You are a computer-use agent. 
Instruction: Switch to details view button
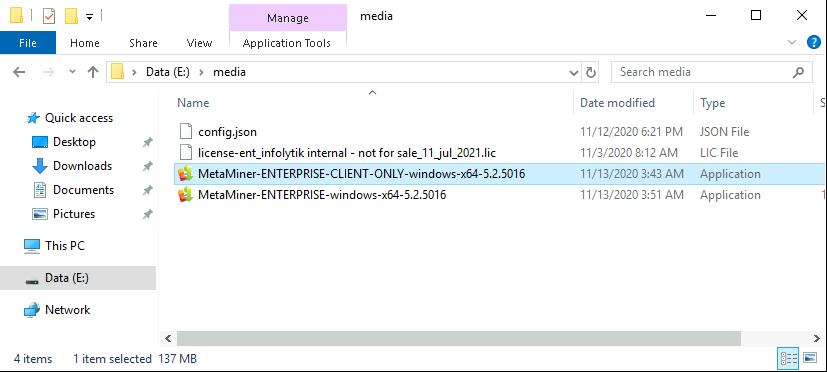click(788, 358)
